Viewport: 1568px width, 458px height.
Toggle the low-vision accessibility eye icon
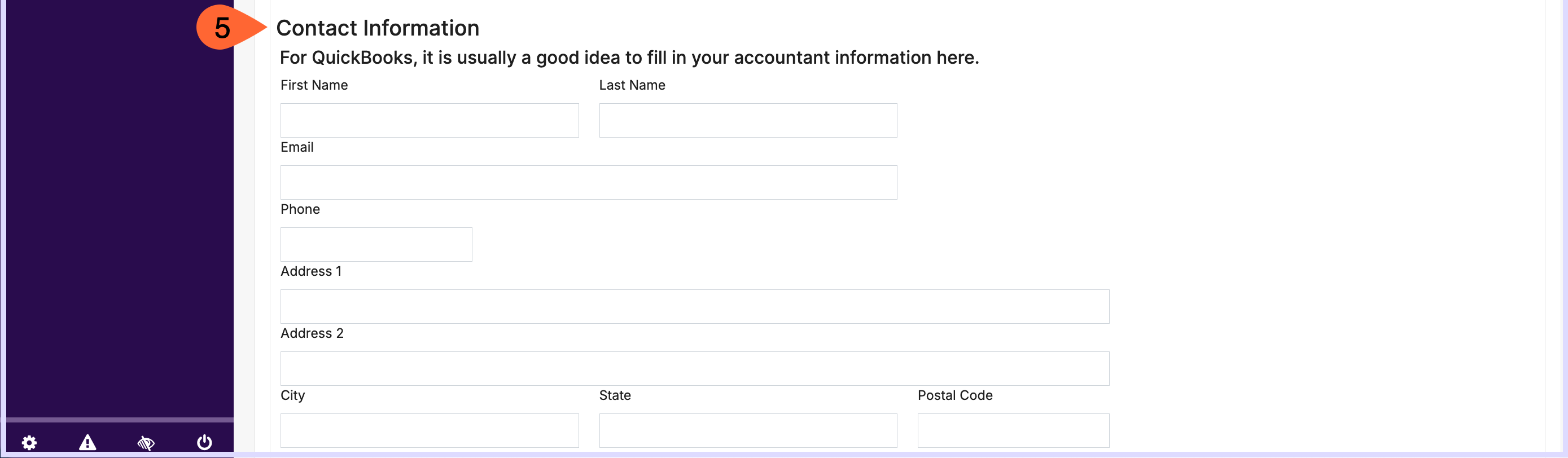146,443
